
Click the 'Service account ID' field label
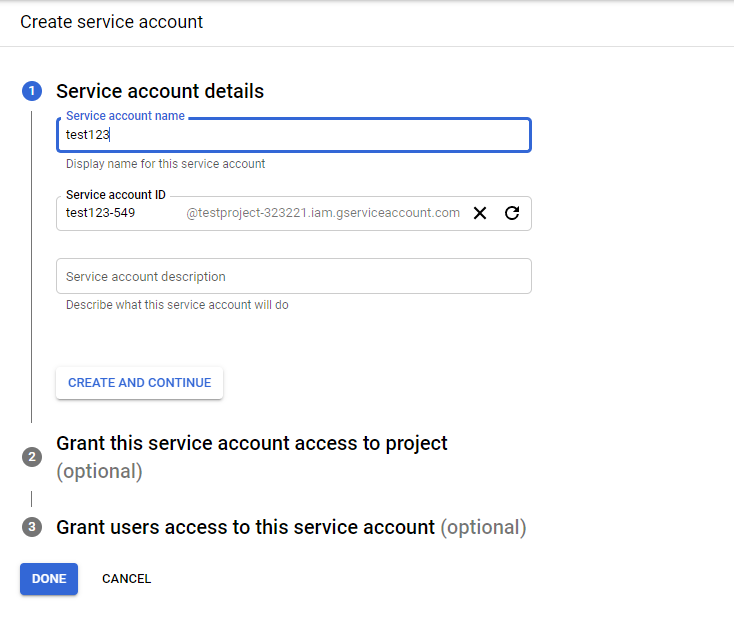[116, 195]
